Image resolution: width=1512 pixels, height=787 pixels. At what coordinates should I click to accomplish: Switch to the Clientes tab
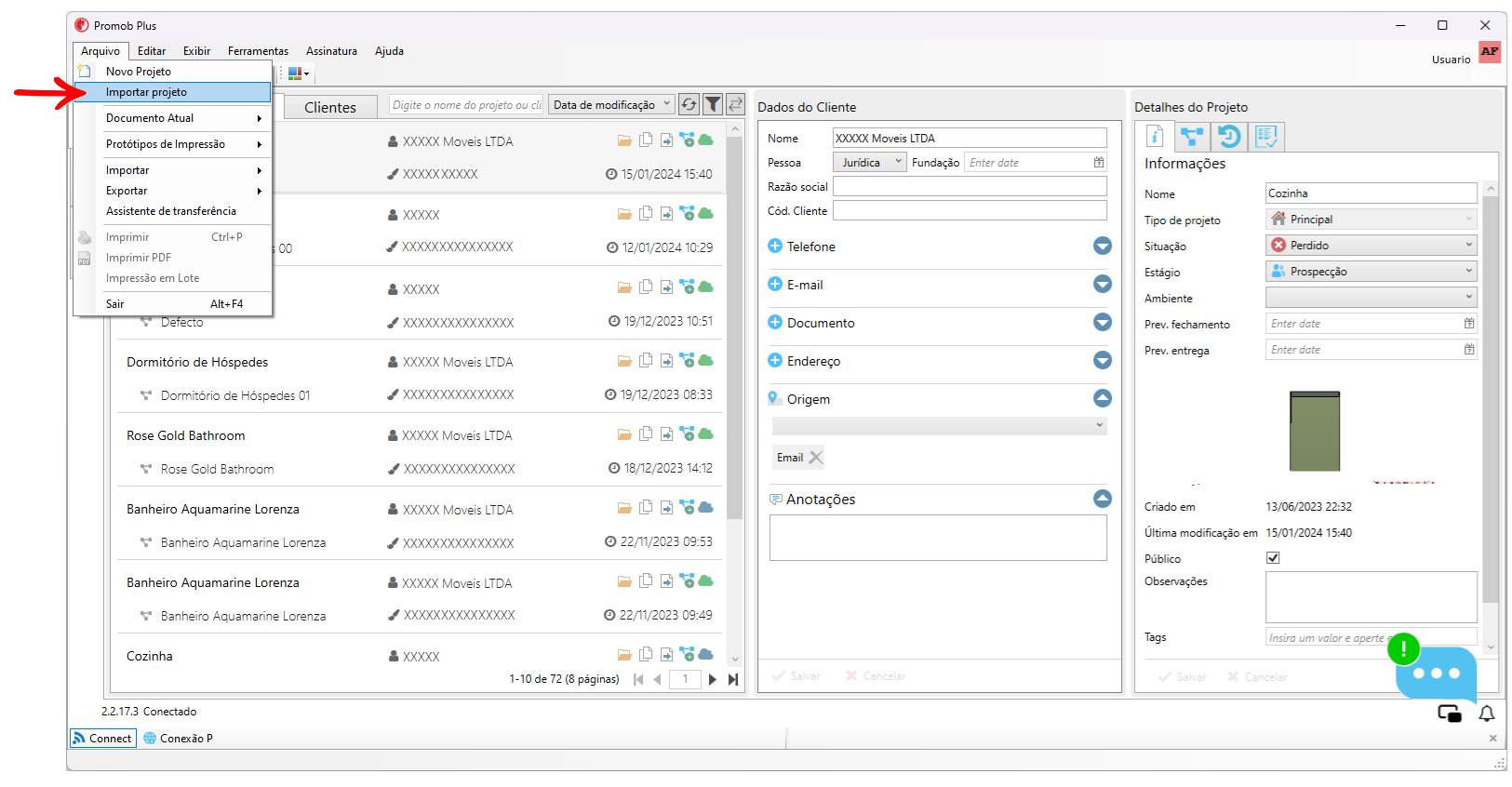point(330,107)
